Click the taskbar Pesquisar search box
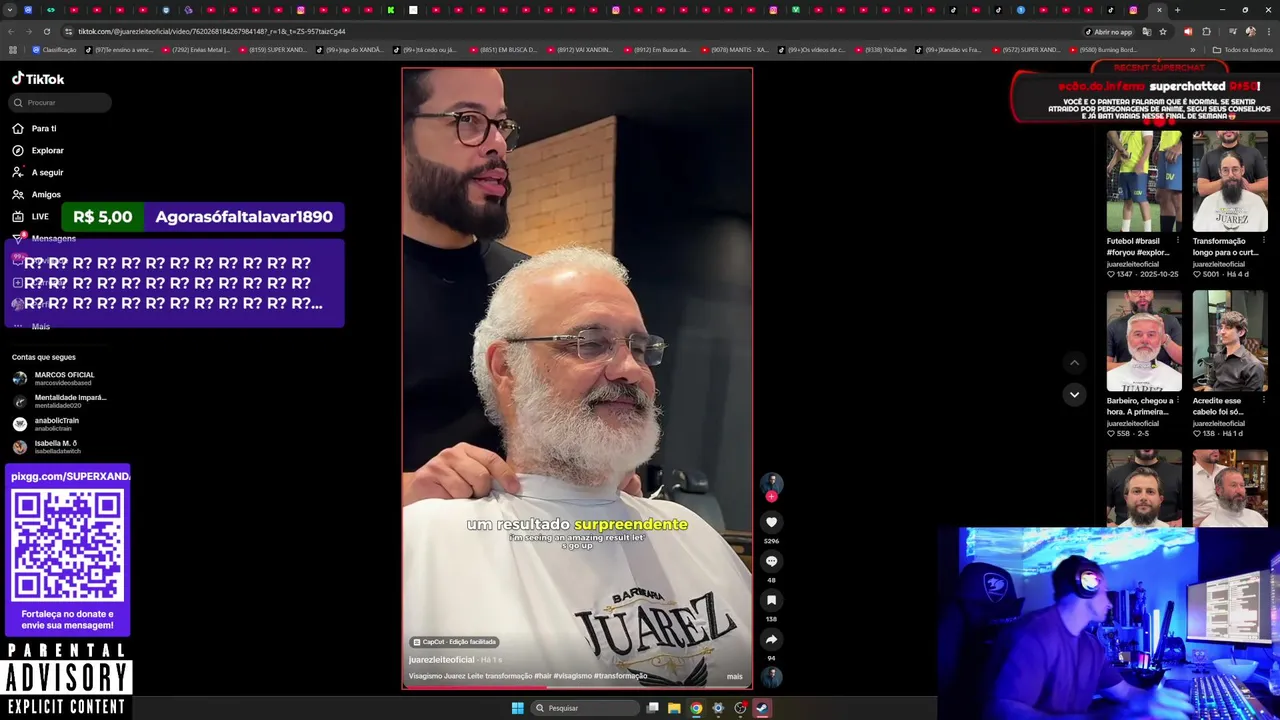Viewport: 1280px width, 720px height. pyautogui.click(x=586, y=708)
